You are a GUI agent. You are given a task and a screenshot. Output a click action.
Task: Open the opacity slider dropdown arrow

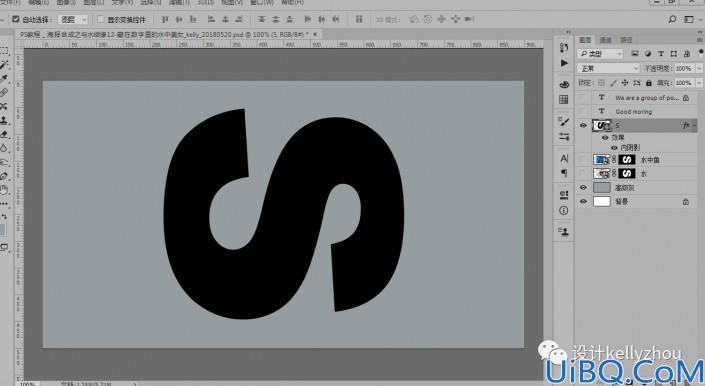point(699,68)
